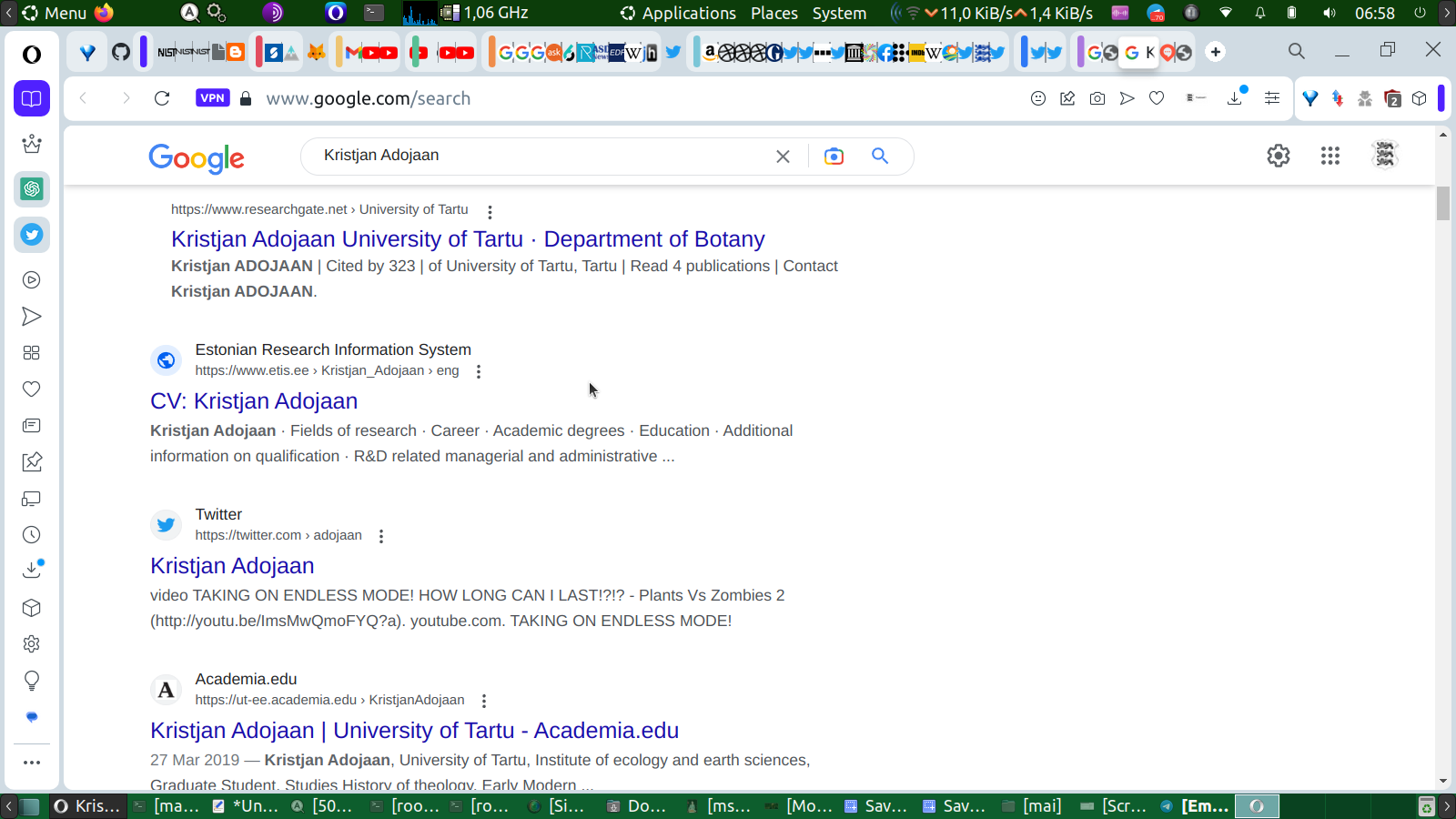Open workspaces/Aria star icon in sidebar
The image size is (1456, 819).
tap(32, 144)
